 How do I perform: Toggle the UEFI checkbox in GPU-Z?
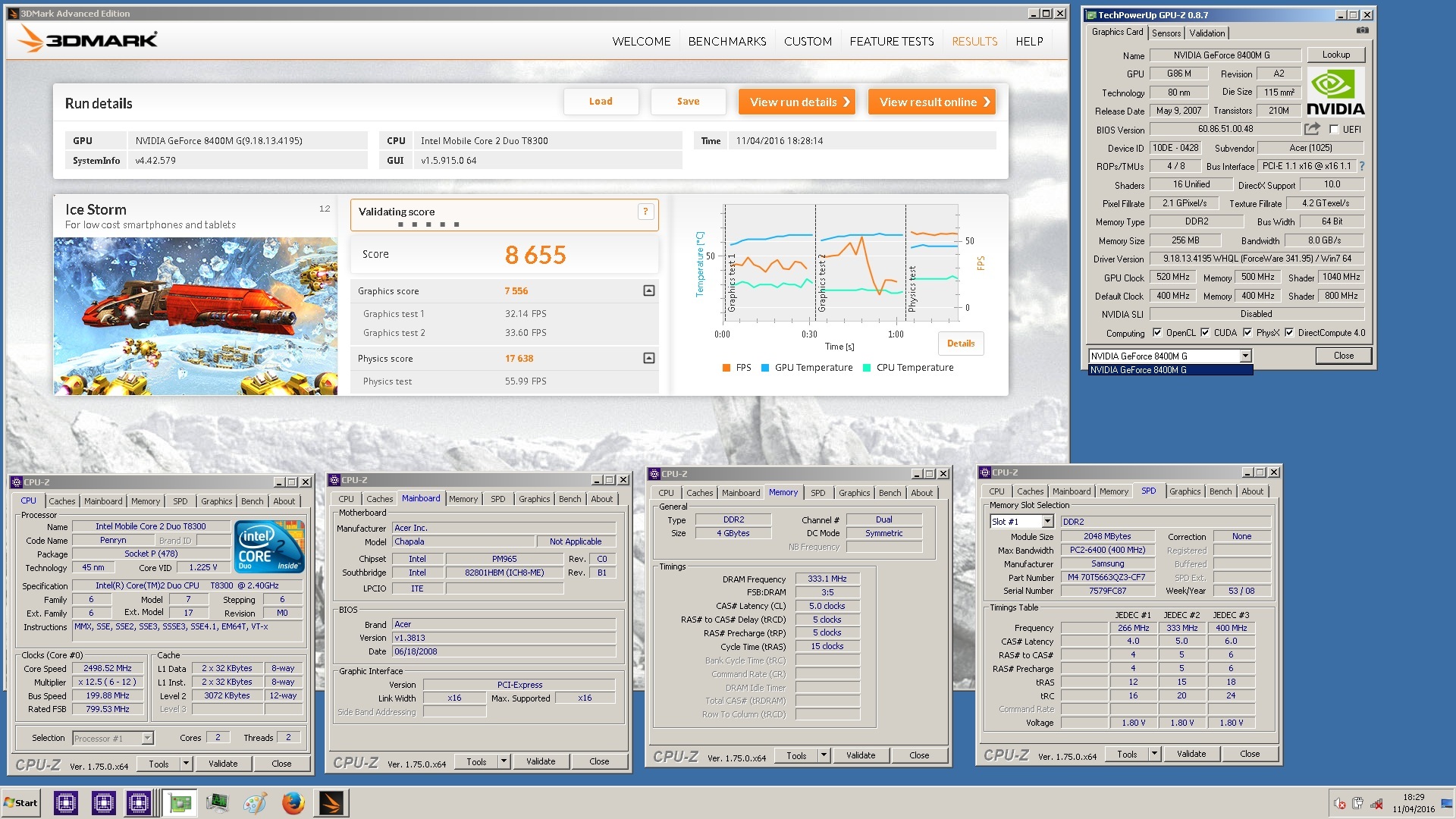pos(1334,130)
